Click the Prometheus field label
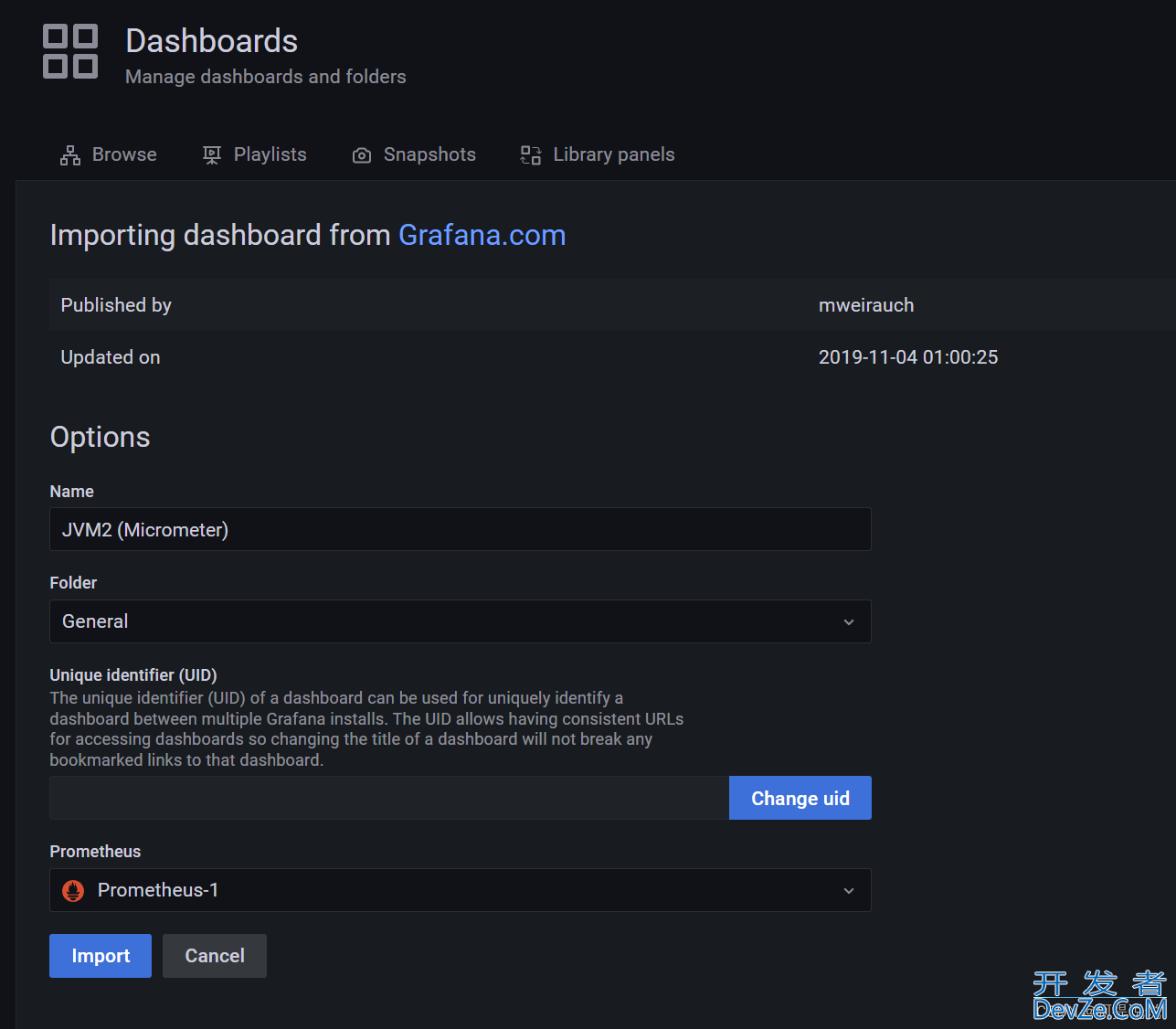Image resolution: width=1176 pixels, height=1029 pixels. [x=95, y=852]
